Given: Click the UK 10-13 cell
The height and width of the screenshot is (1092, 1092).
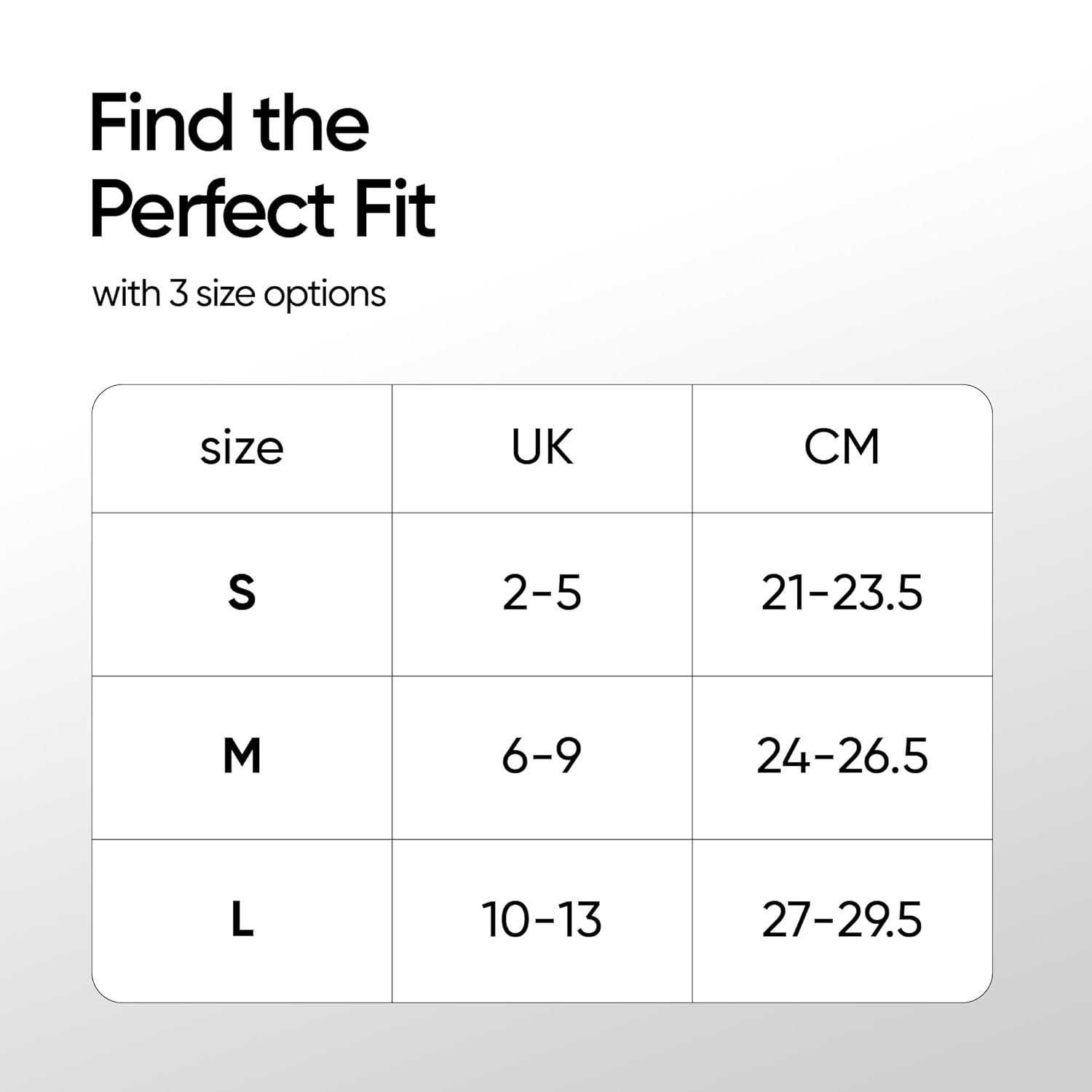Looking at the screenshot, I should tap(542, 920).
